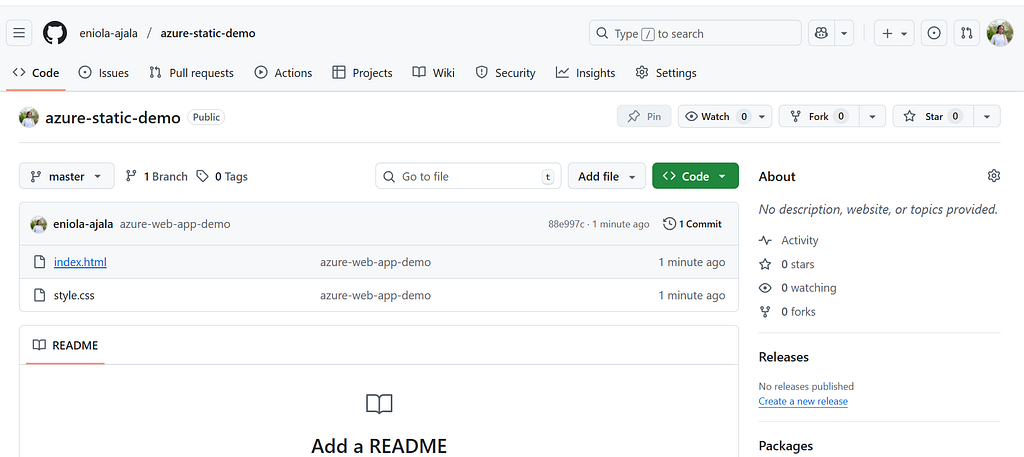This screenshot has width=1024, height=457.
Task: Expand the master branch dropdown
Action: coord(67,176)
